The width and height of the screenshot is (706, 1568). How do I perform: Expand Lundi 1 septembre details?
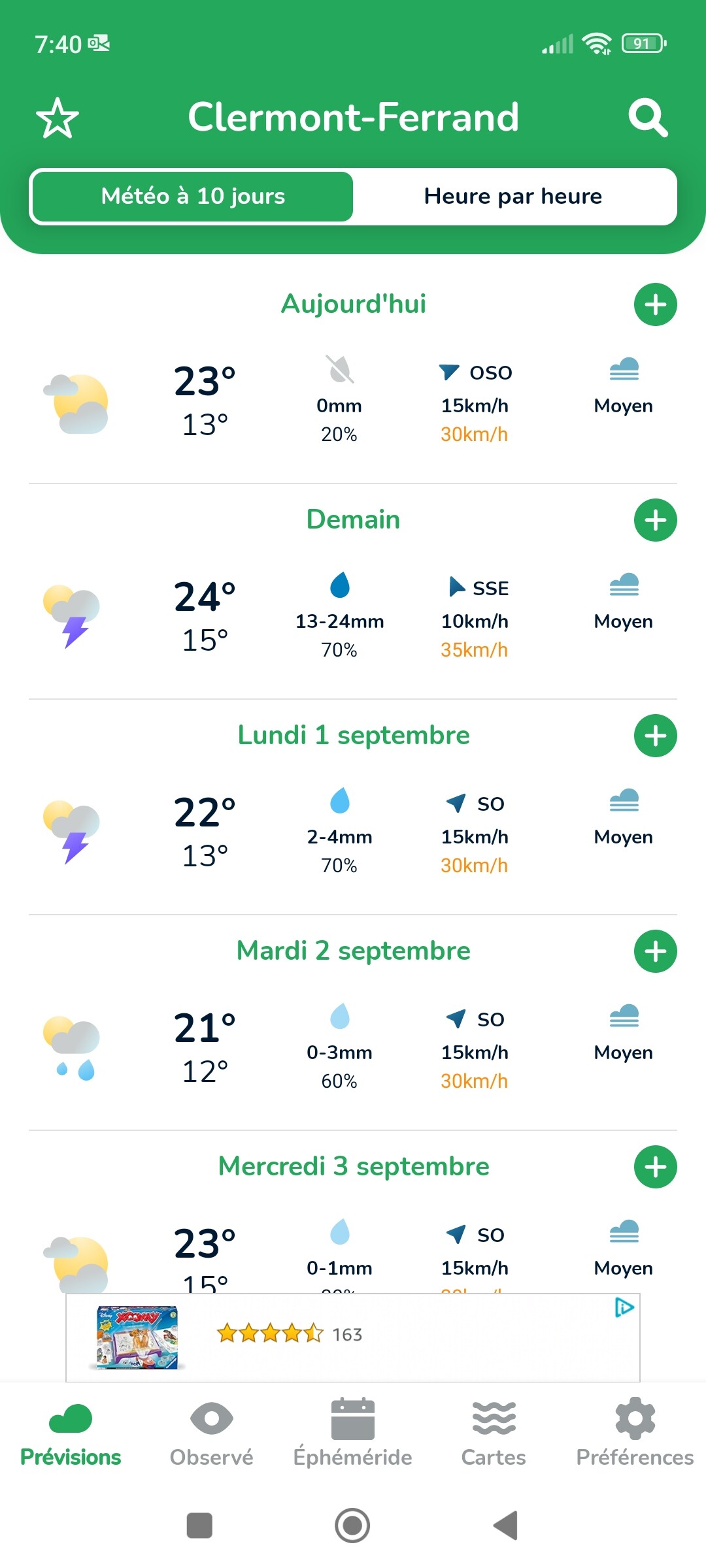pos(655,736)
